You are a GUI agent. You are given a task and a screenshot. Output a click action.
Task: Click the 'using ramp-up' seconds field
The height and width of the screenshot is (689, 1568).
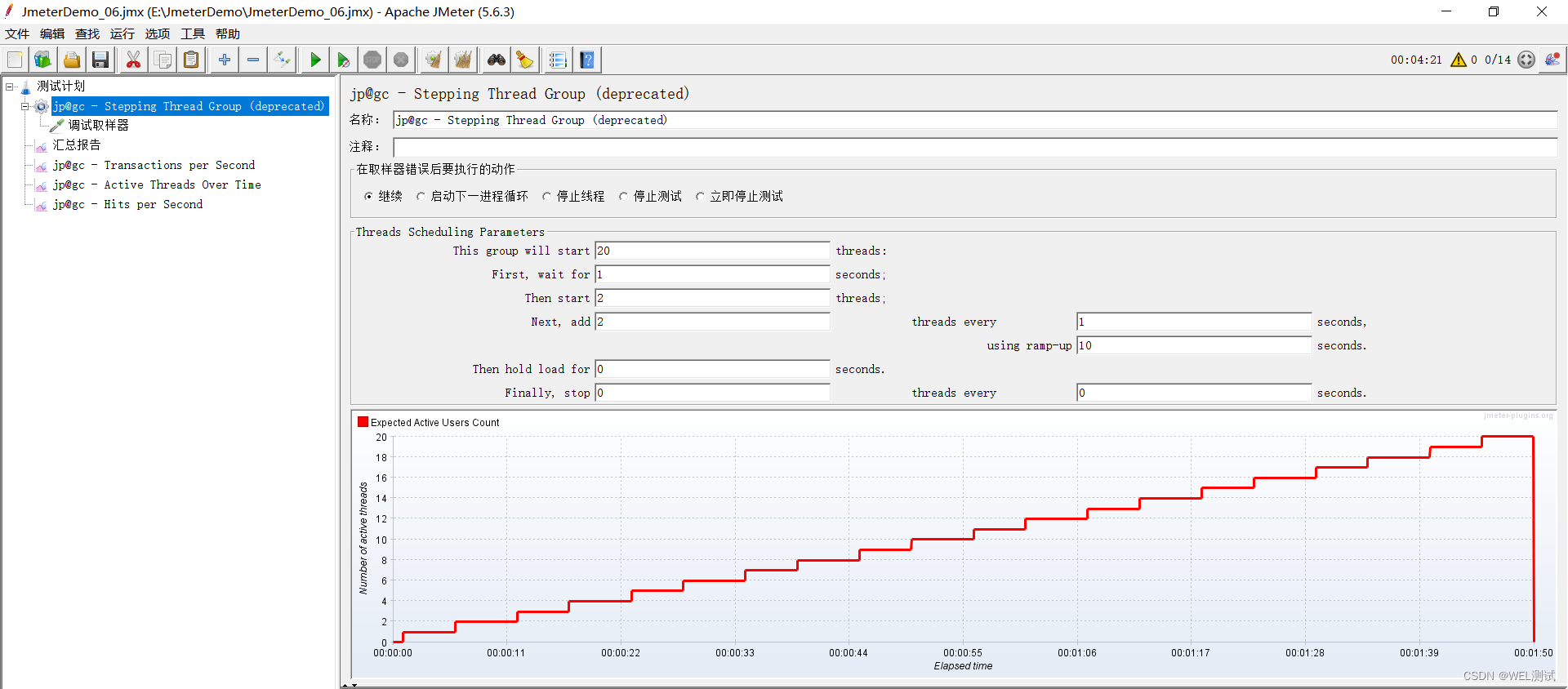(1194, 345)
